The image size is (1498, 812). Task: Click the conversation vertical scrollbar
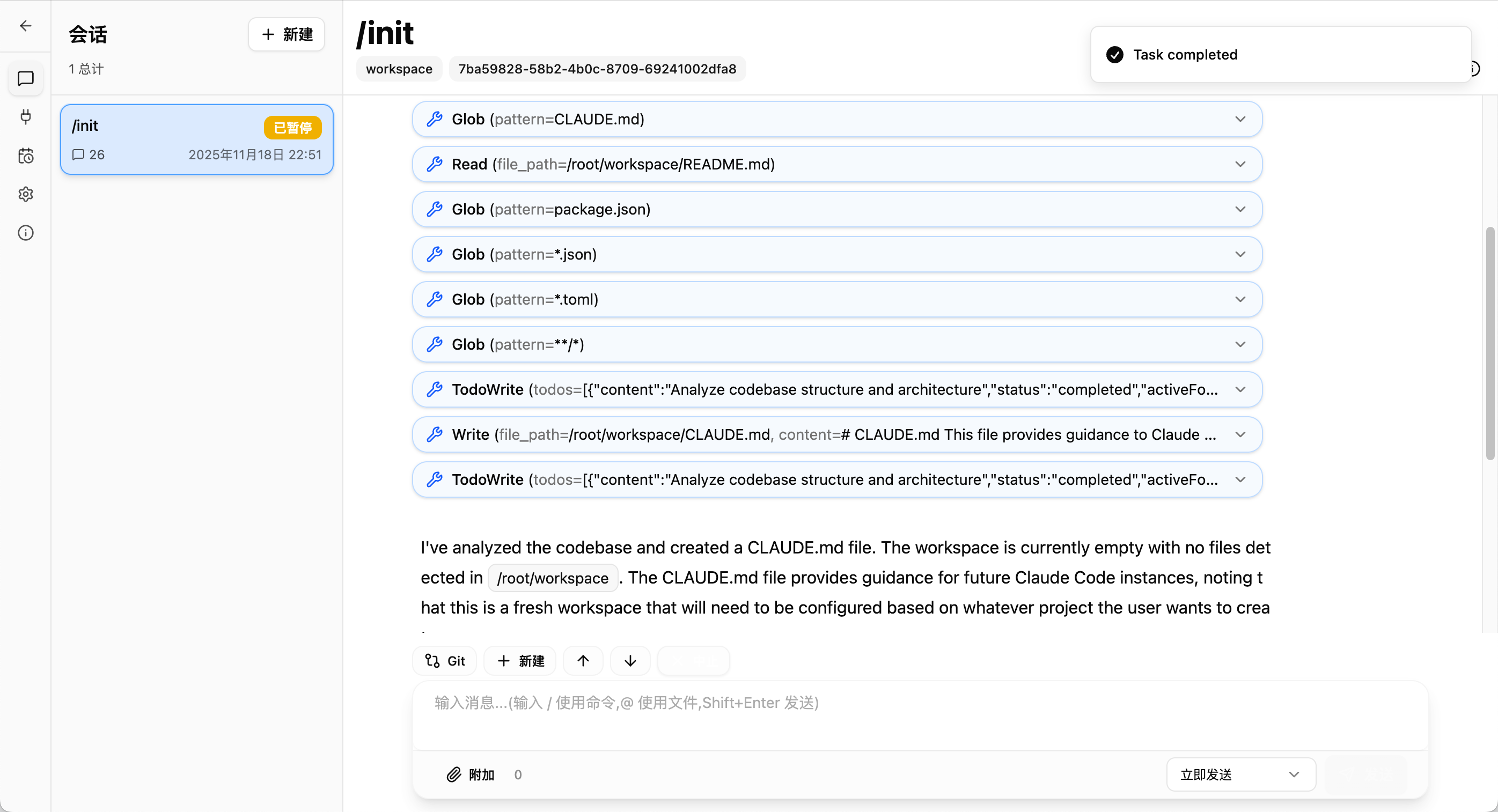click(1490, 343)
